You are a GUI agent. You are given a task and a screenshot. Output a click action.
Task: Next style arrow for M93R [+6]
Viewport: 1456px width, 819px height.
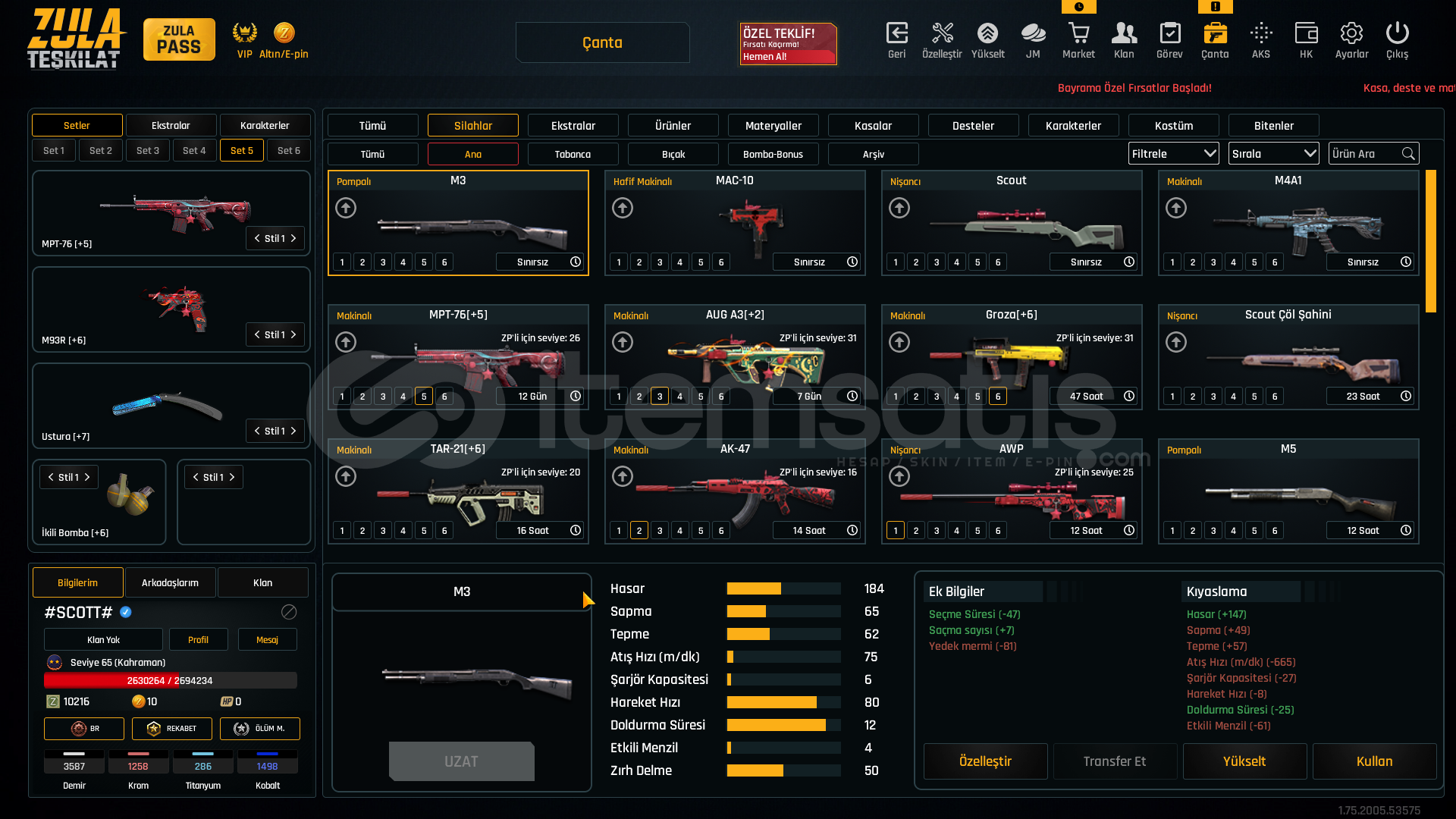(x=293, y=334)
